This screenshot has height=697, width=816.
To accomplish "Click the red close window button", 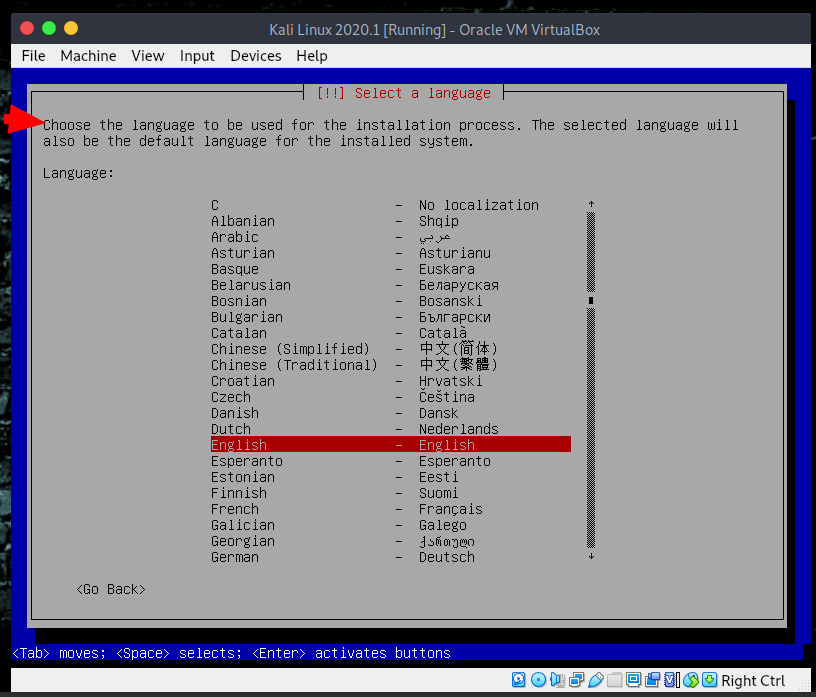I will click(27, 28).
